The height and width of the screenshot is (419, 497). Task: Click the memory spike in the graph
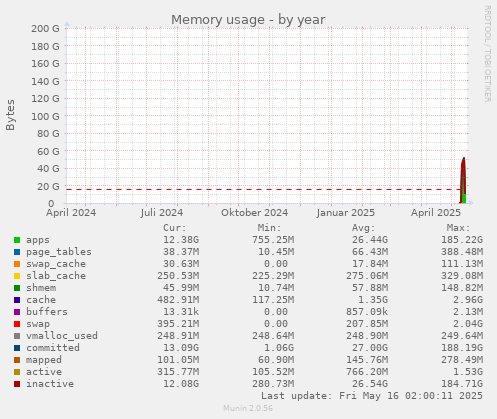463,180
